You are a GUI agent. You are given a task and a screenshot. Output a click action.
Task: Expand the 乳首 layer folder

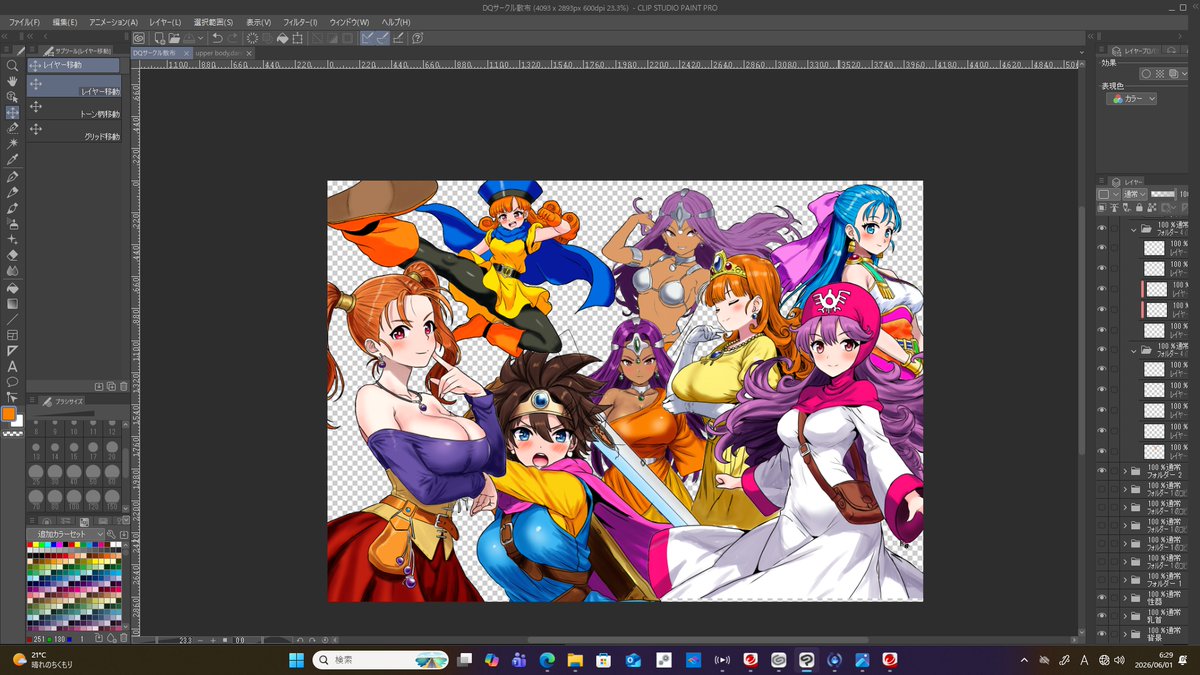[1125, 616]
